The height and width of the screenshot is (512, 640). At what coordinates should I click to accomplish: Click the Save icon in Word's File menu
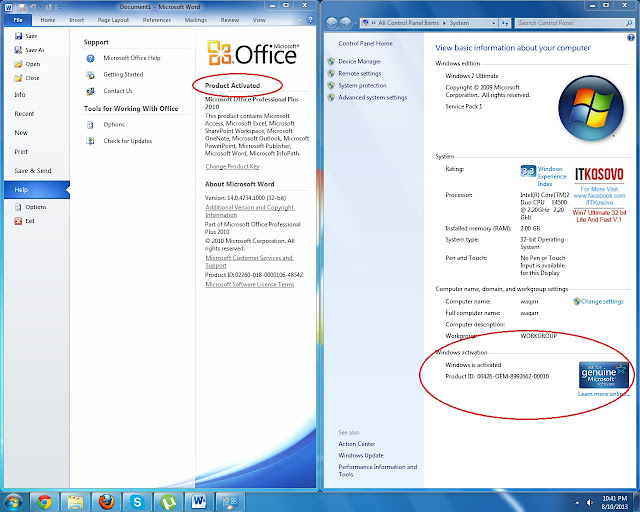(x=18, y=36)
